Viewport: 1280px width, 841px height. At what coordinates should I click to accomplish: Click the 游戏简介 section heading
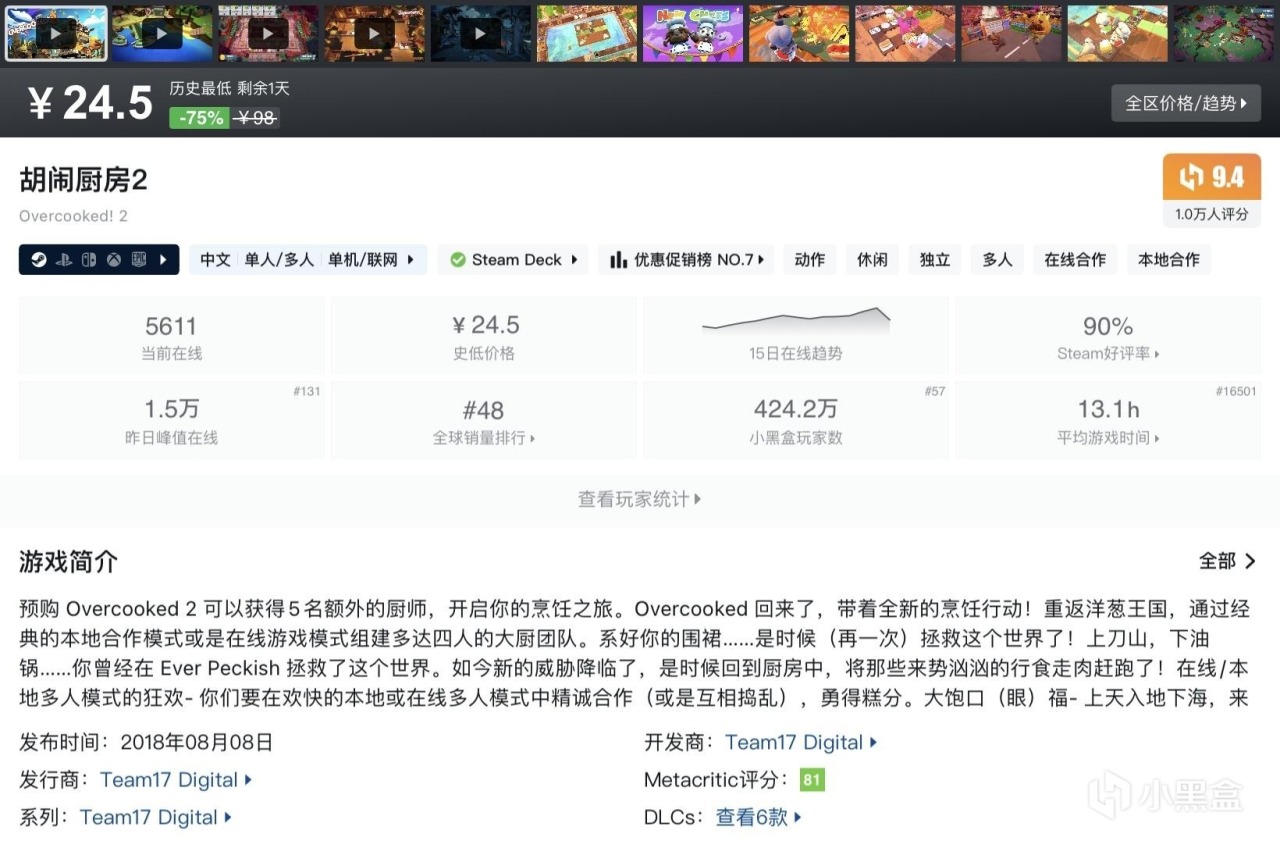68,562
